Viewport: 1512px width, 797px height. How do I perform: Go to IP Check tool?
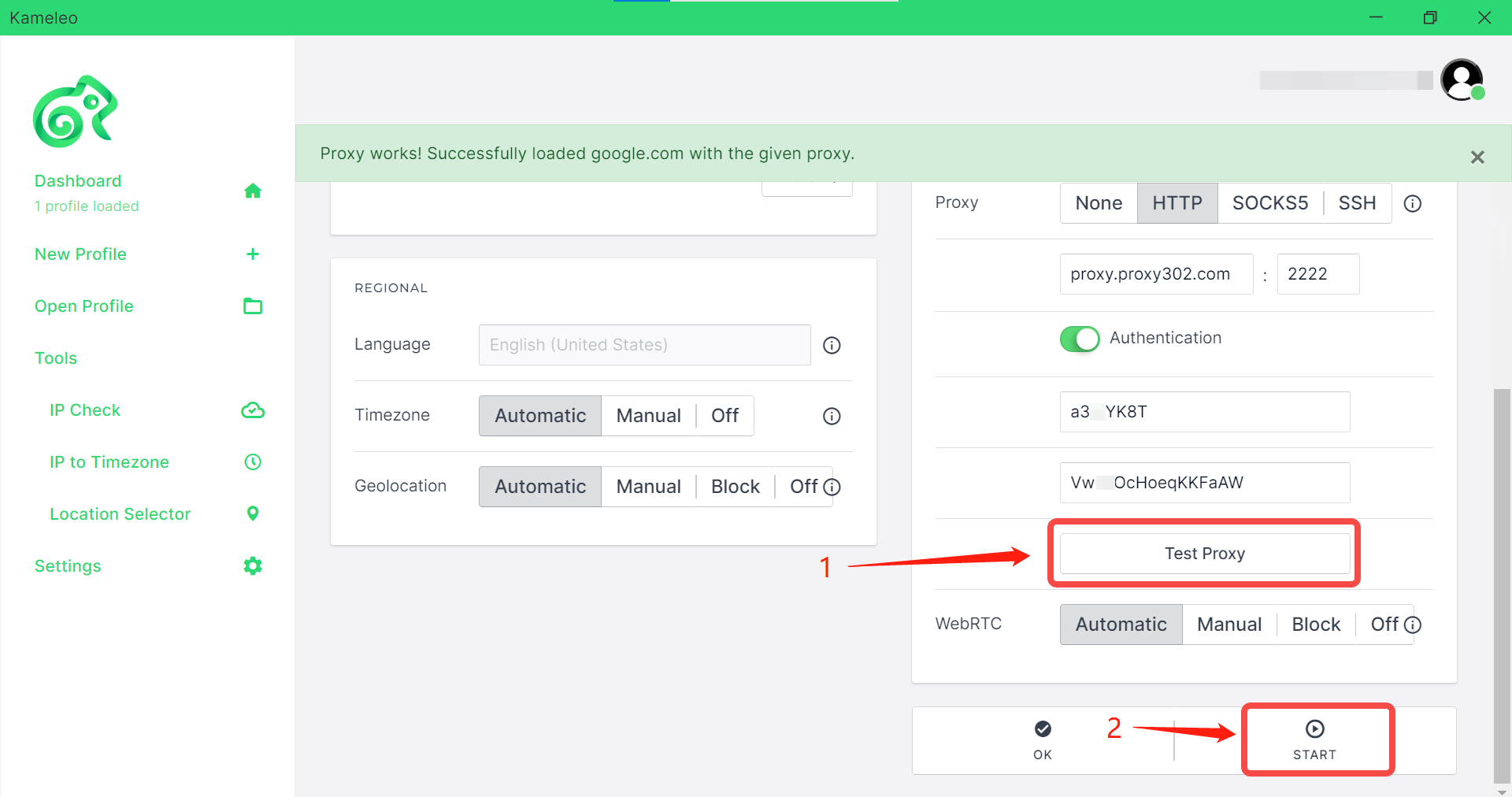tap(85, 410)
